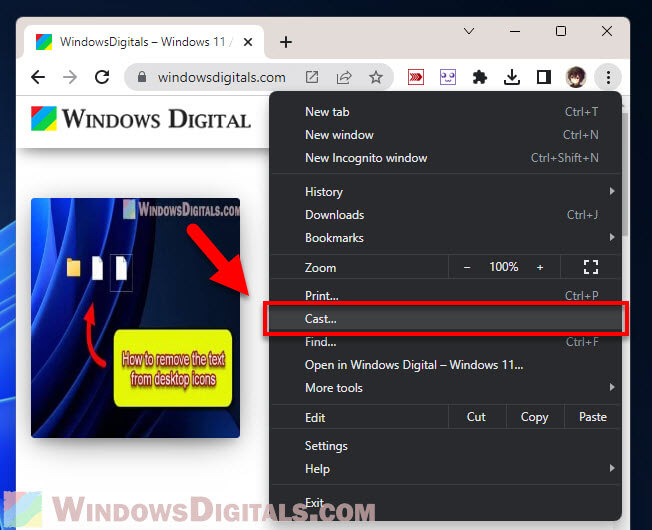This screenshot has width=652, height=530.
Task: Open the tab search chevron
Action: click(x=469, y=31)
